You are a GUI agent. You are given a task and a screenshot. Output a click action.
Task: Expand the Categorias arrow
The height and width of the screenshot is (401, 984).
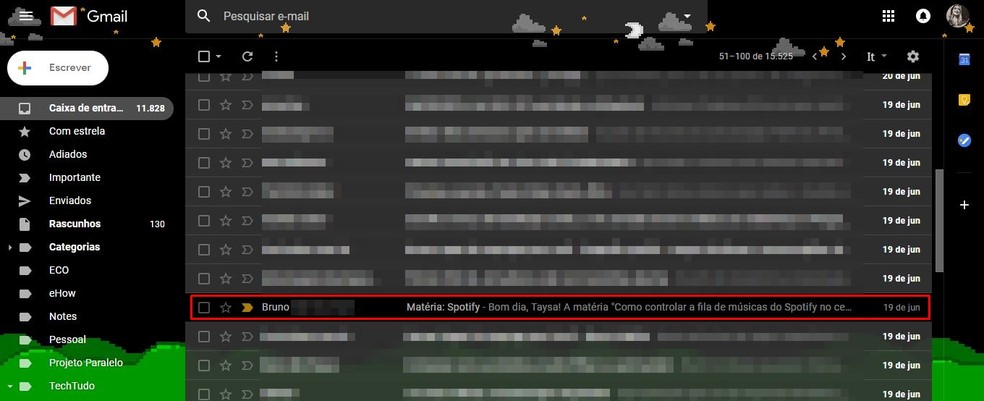[x=9, y=248]
